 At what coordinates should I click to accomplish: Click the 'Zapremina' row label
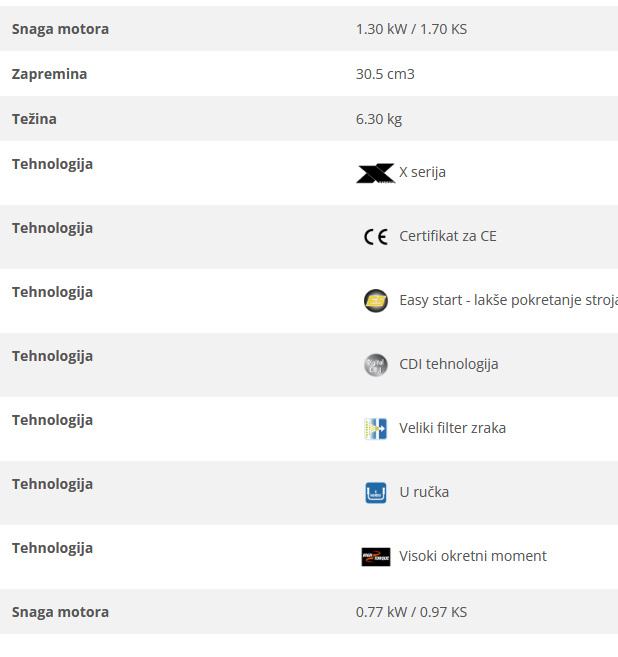tap(49, 74)
